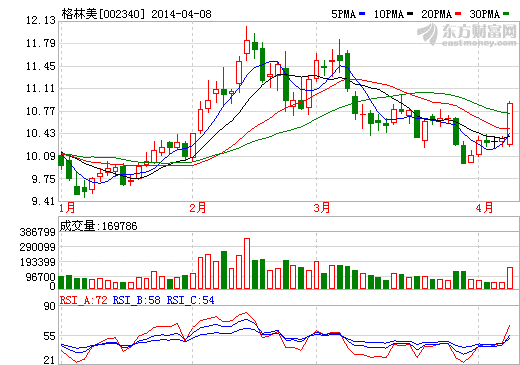Click the 11.11 price axis label
Image resolution: width=520 pixels, height=365 pixels.
tap(41, 88)
